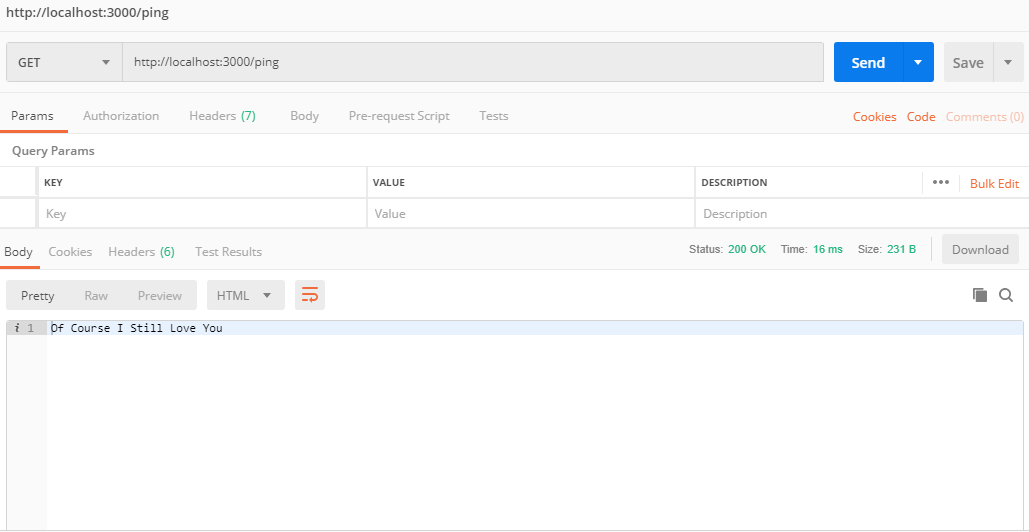Expand the Send button dropdown arrow
Screen dimensions: 1029x532
pos(918,62)
